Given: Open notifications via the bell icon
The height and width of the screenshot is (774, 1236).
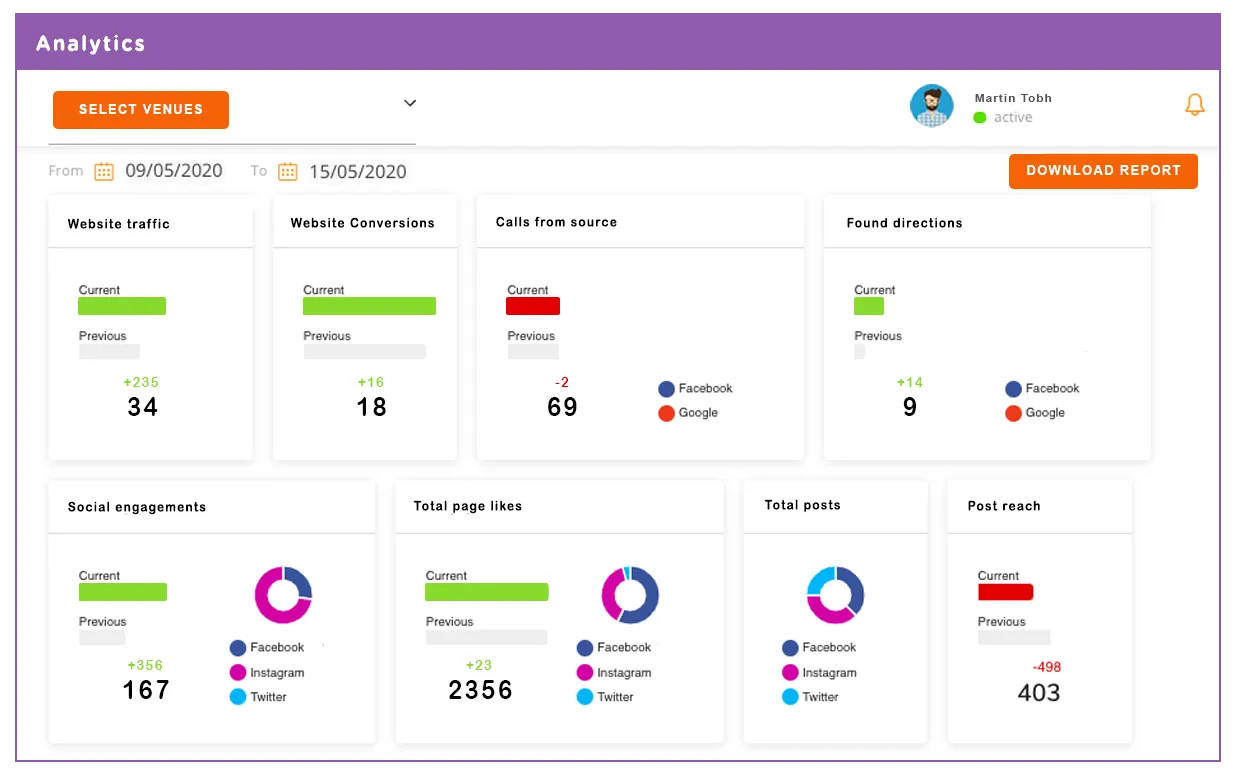Looking at the screenshot, I should point(1195,104).
